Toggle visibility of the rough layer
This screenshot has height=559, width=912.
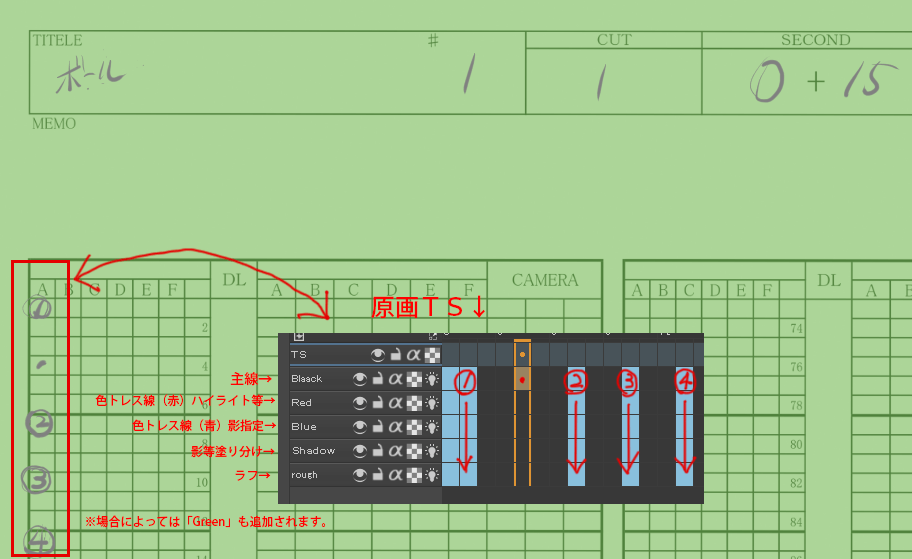click(x=359, y=475)
